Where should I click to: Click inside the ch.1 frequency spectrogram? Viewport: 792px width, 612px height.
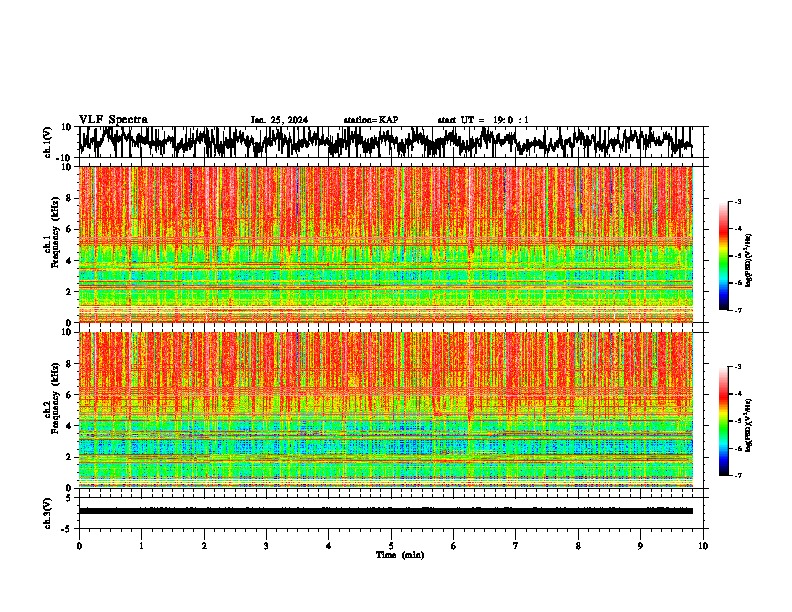pos(386,244)
